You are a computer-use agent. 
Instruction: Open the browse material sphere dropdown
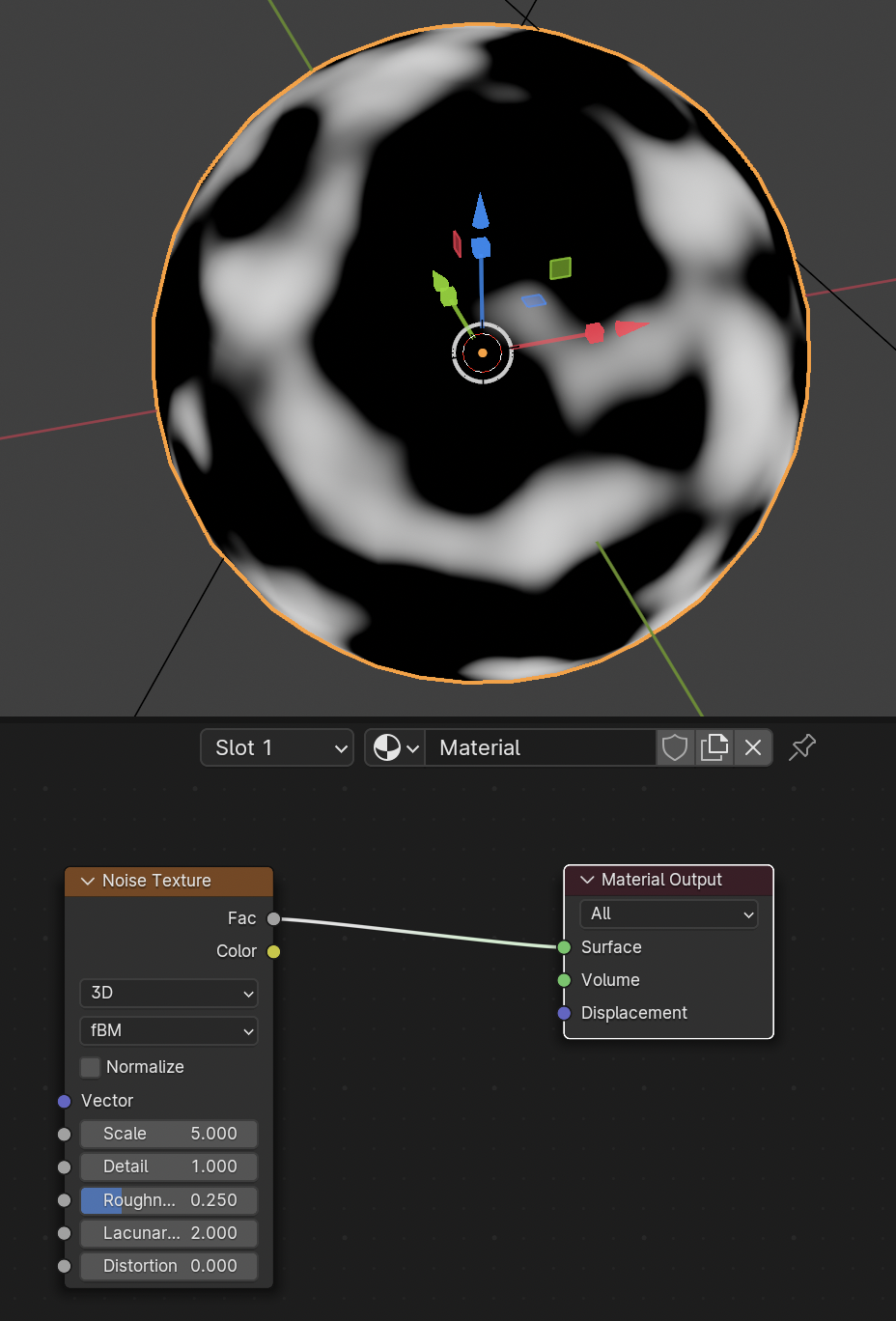(395, 747)
